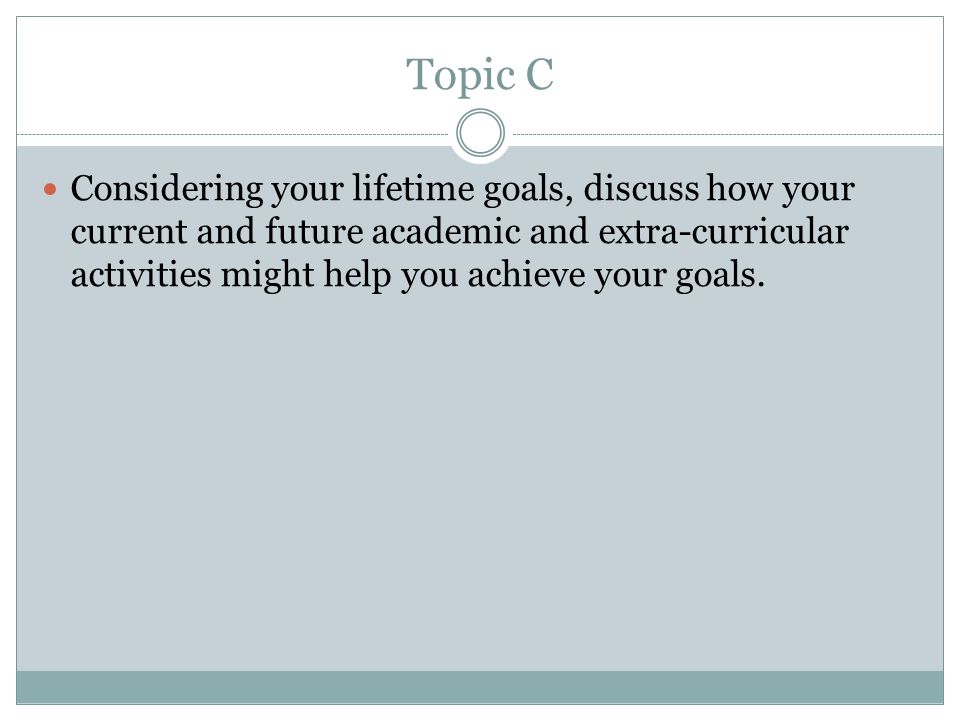Click the dashed divider line left of the circle
Viewport: 960px width, 720px height.
233,134
